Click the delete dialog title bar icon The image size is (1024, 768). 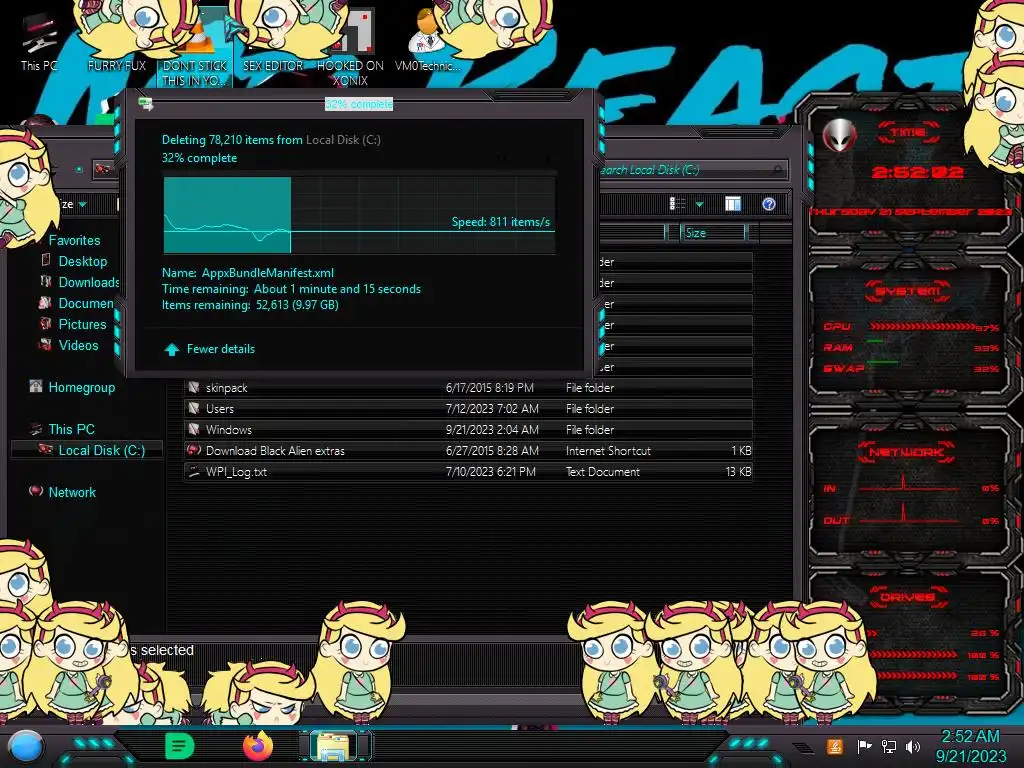146,104
